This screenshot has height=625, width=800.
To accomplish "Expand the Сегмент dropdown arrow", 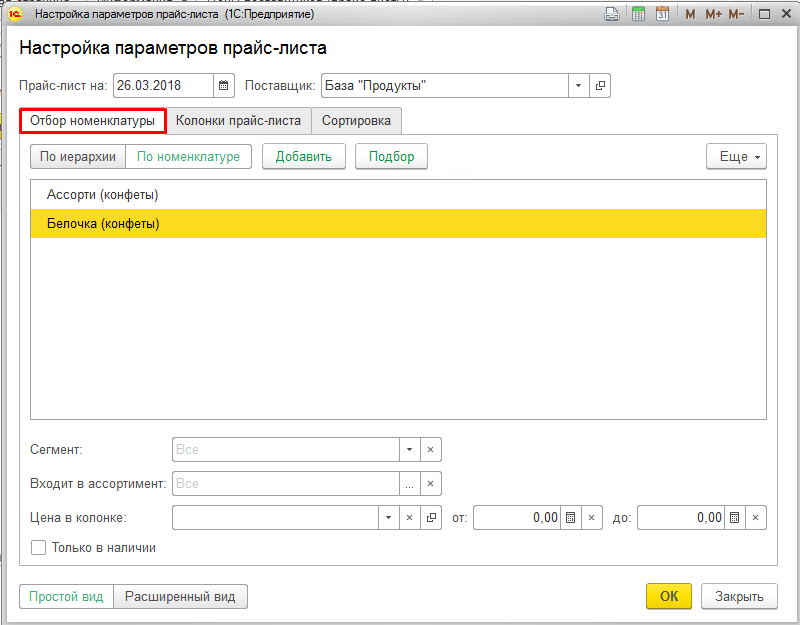I will [409, 450].
